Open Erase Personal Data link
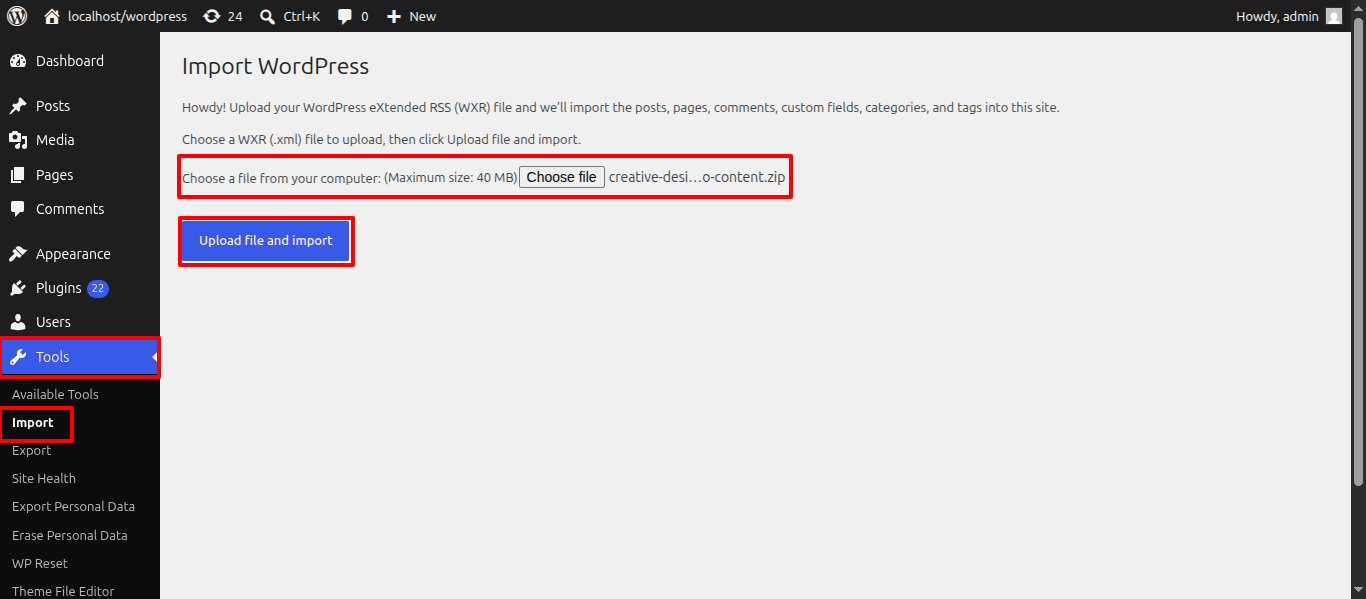 coord(70,535)
